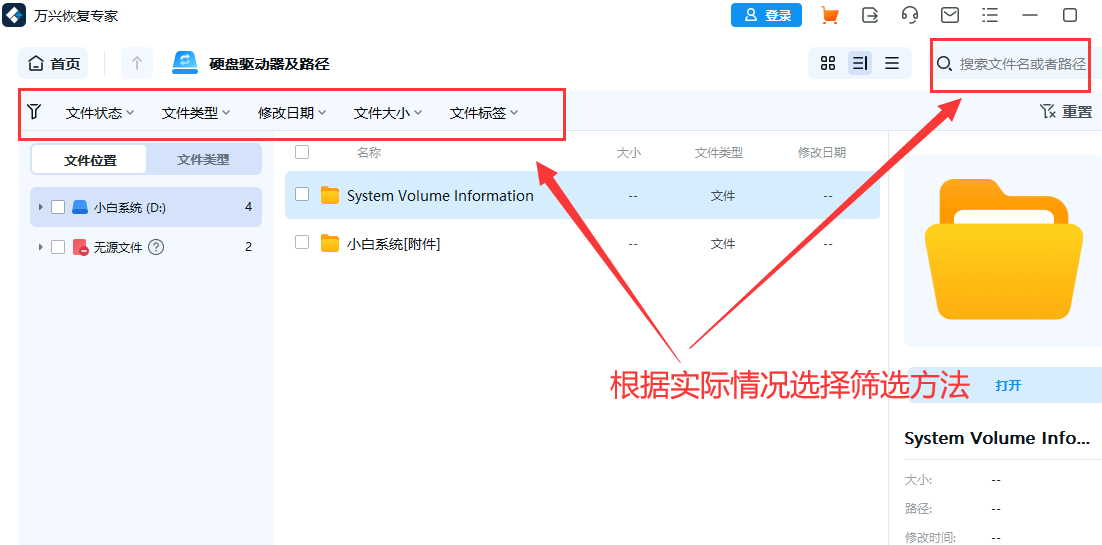This screenshot has height=545, width=1102.
Task: Open 文件大小 filter dropdown
Action: pos(387,113)
